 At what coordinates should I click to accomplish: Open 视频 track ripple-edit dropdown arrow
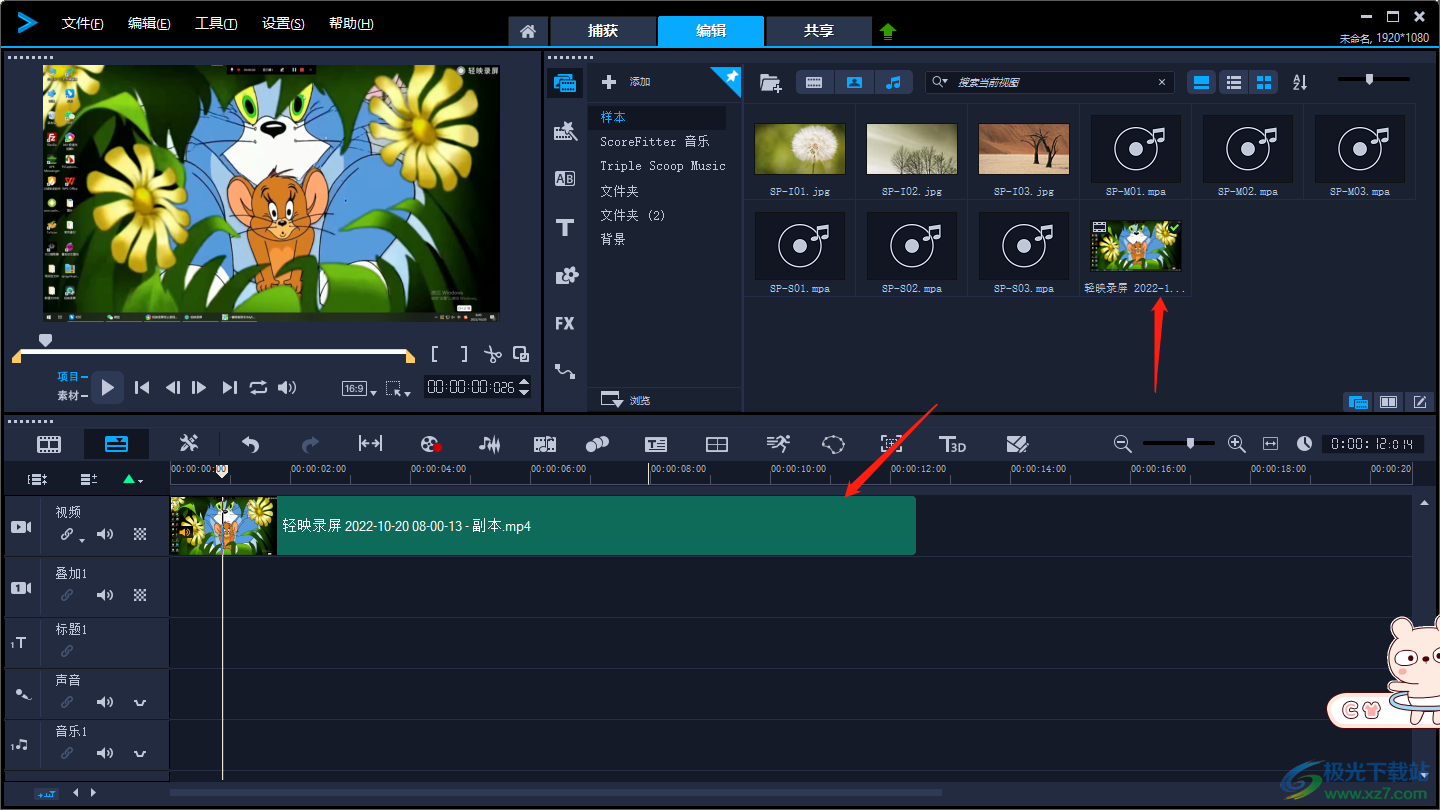tap(82, 539)
